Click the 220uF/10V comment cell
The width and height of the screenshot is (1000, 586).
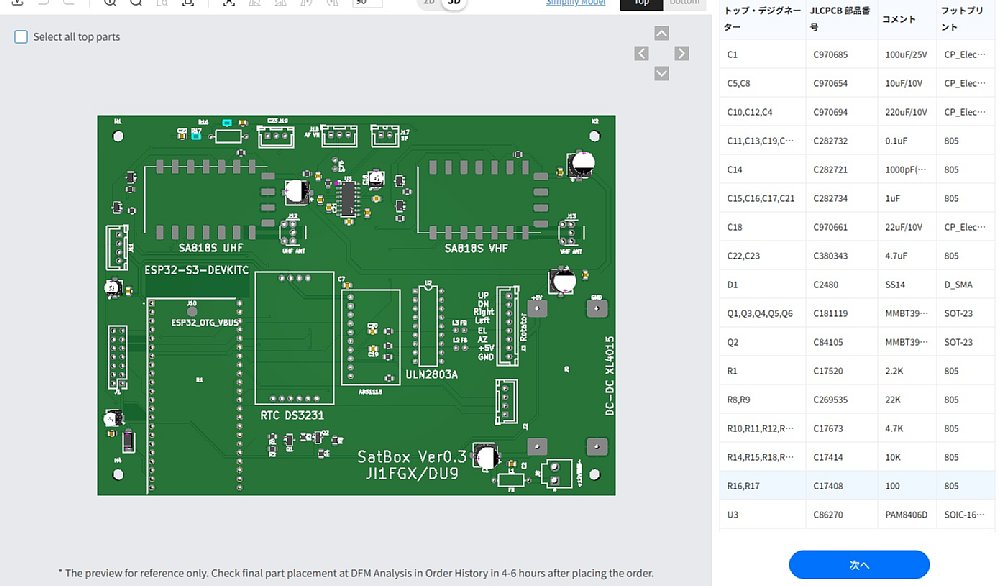906,112
